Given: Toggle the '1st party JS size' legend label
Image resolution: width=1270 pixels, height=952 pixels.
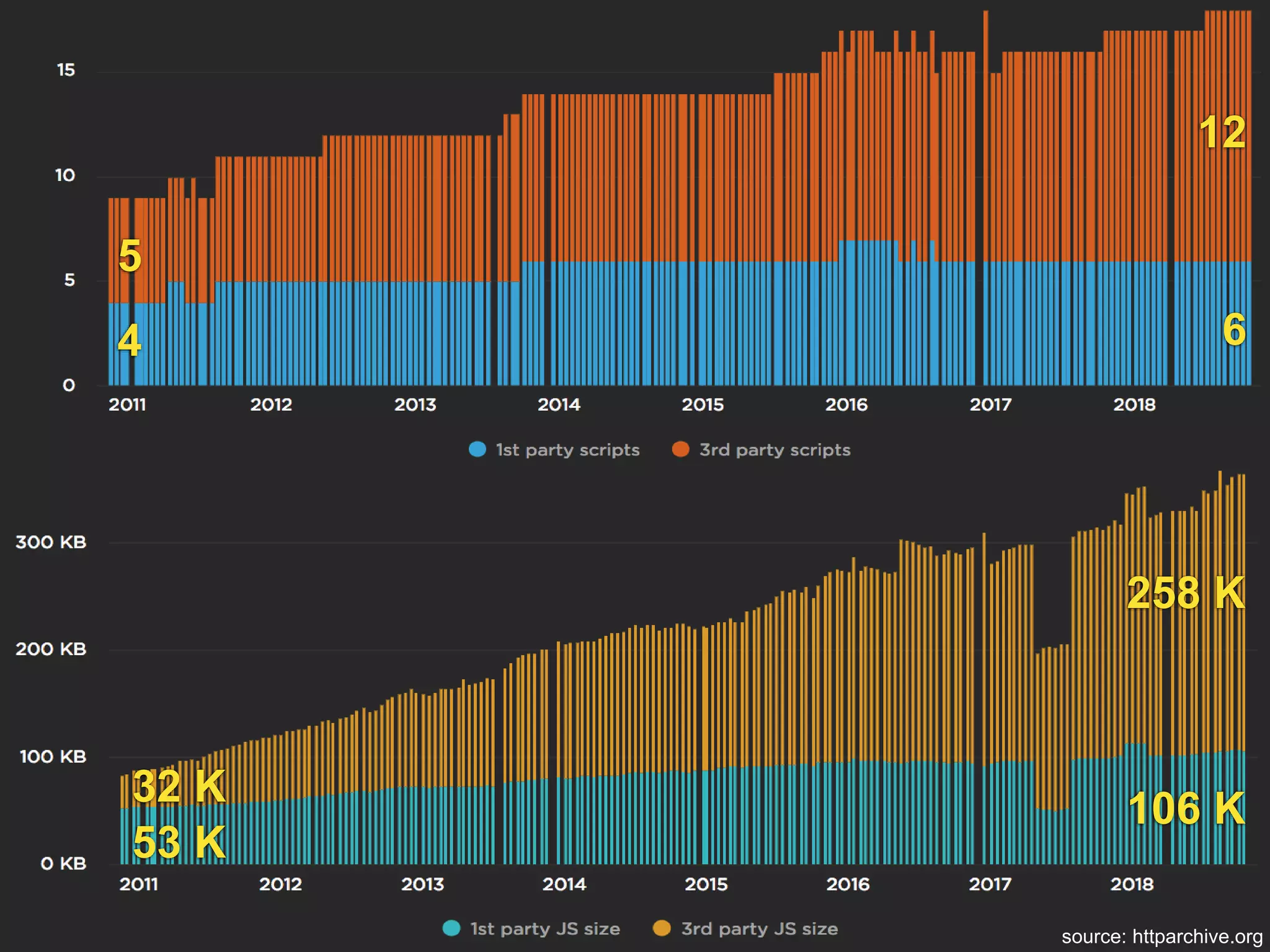Looking at the screenshot, I should click(545, 928).
